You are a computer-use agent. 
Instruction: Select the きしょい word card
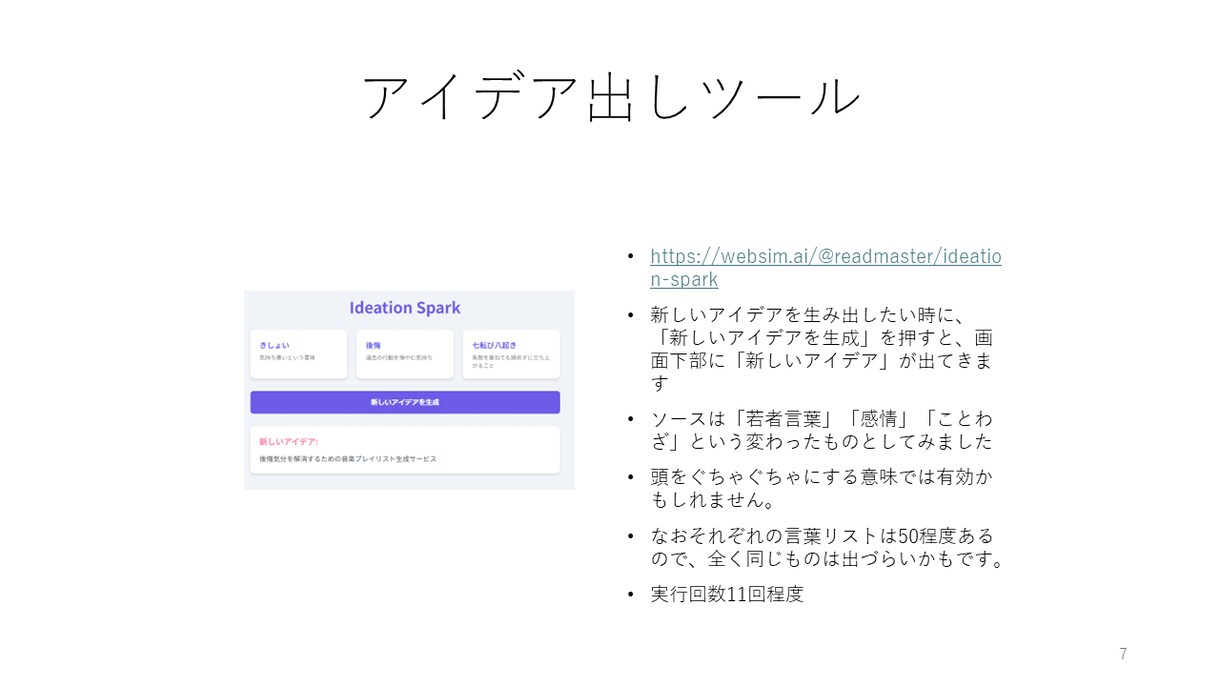pos(298,354)
